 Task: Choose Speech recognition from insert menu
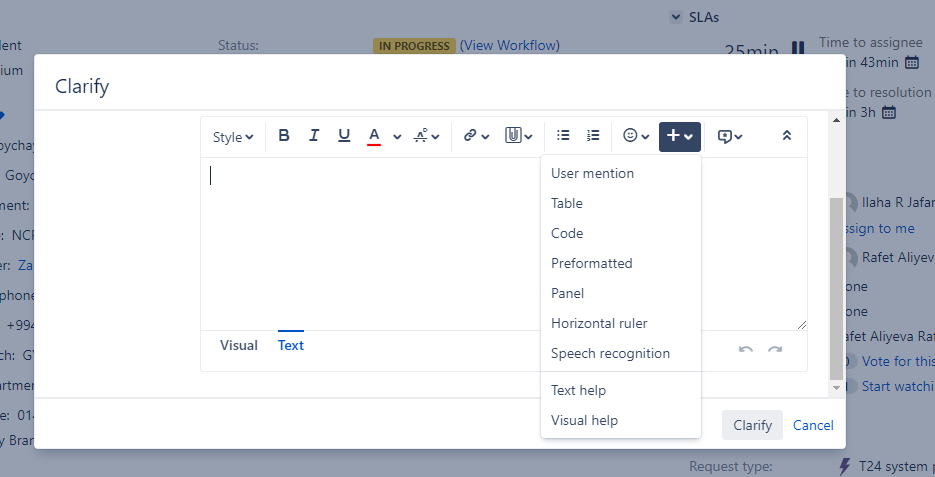coord(621,354)
